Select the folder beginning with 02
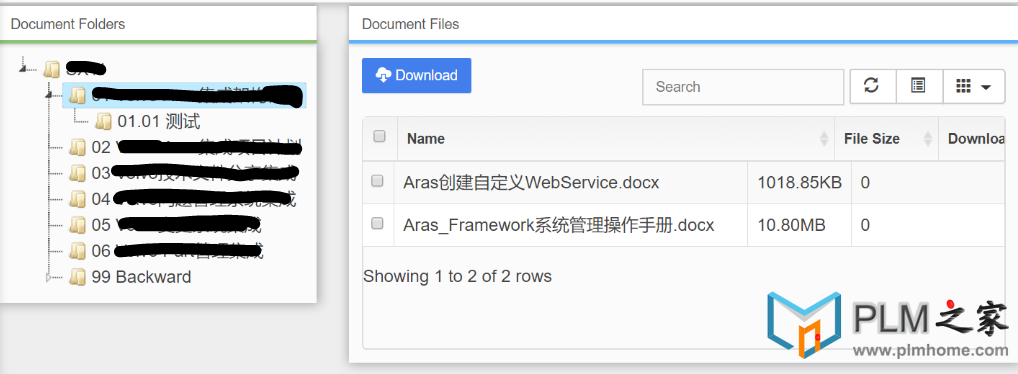Image resolution: width=1018 pixels, height=374 pixels. [x=197, y=147]
